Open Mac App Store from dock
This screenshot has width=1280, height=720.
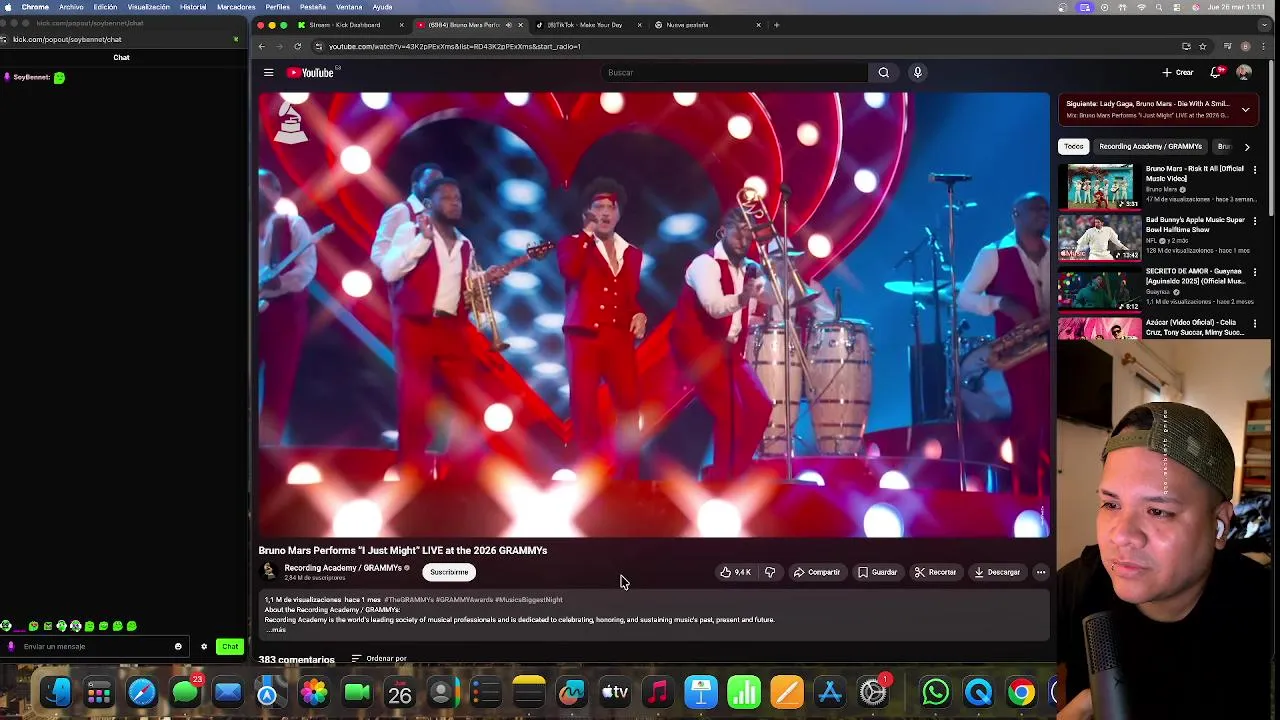(830, 692)
